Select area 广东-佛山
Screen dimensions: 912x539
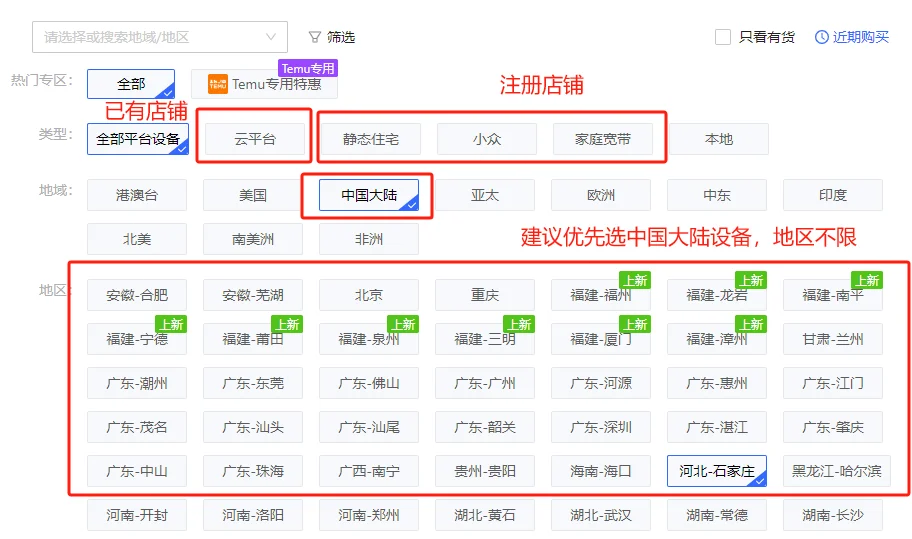point(369,383)
